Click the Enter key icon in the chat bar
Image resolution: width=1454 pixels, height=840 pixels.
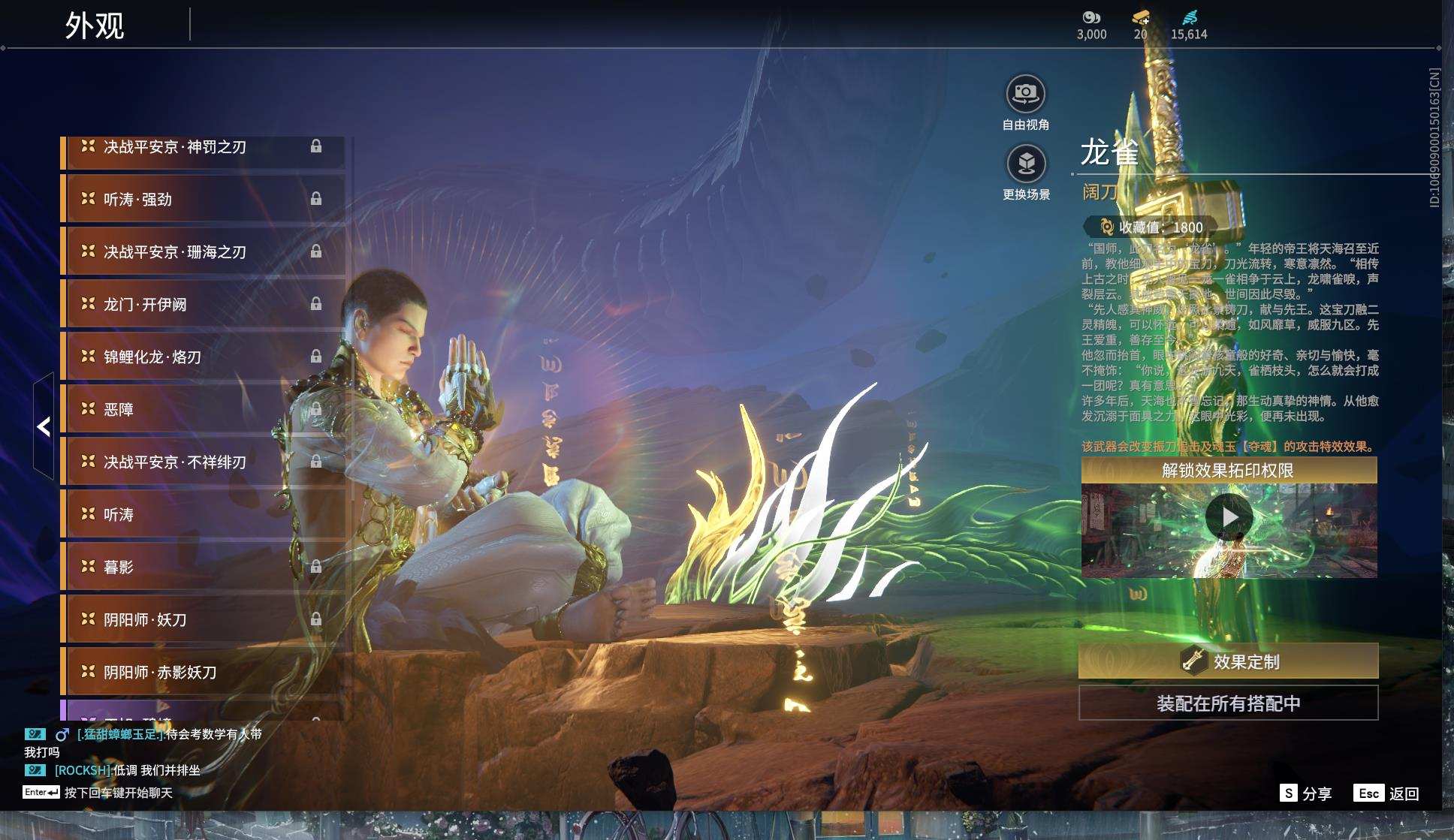click(41, 792)
